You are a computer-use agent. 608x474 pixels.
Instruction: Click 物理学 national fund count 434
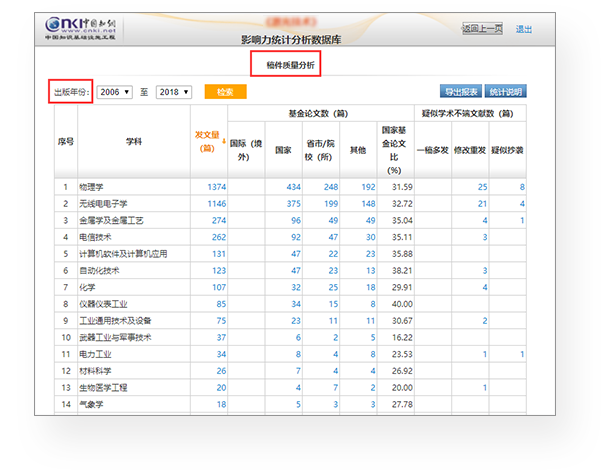click(x=294, y=187)
